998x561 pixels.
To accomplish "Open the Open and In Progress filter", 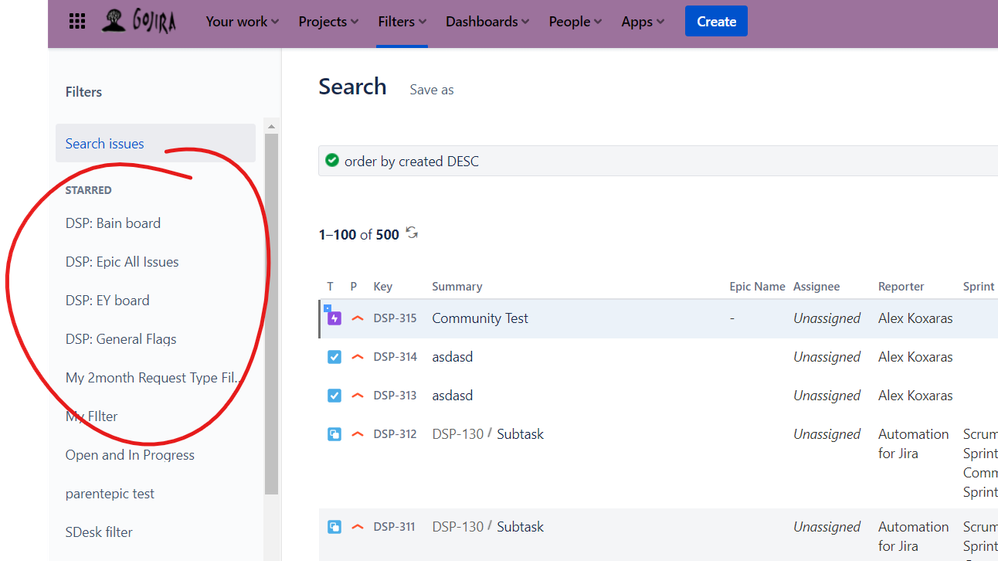I will 129,455.
